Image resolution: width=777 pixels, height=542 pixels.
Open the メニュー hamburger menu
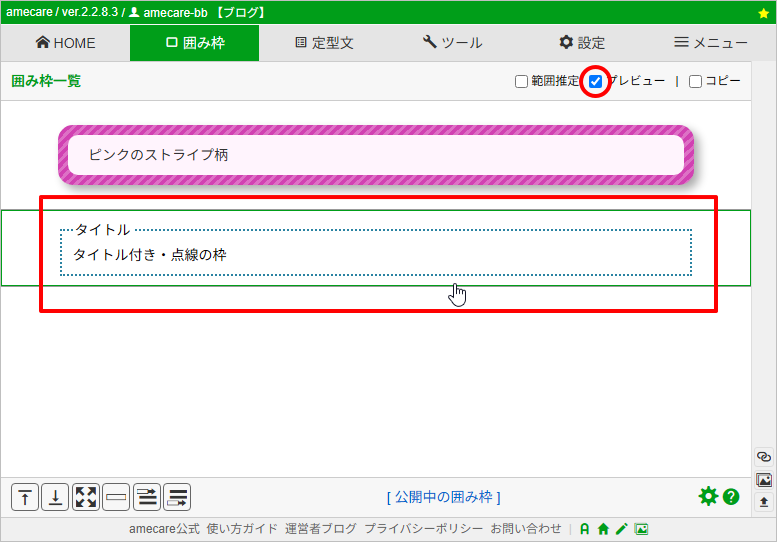(x=710, y=43)
